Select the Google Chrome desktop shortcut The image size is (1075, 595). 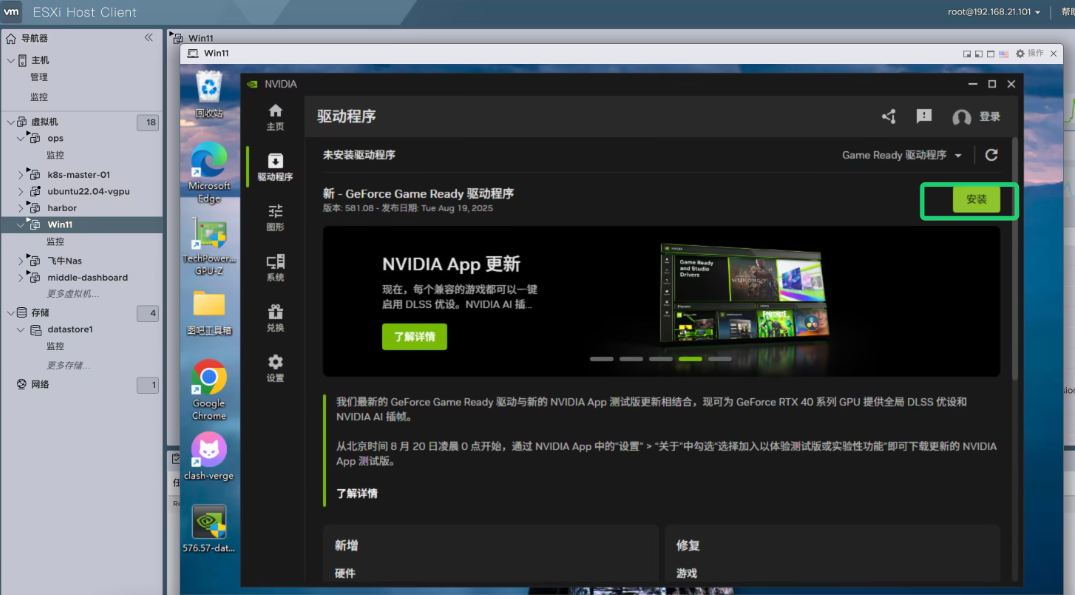[x=209, y=390]
